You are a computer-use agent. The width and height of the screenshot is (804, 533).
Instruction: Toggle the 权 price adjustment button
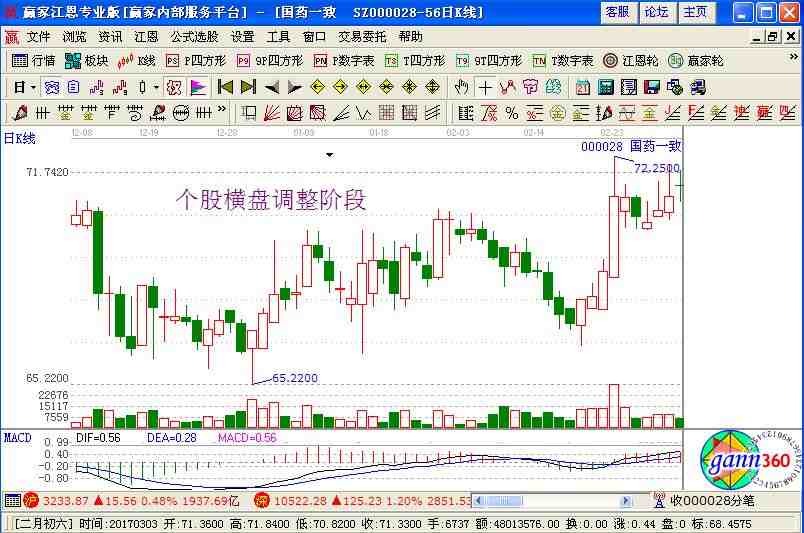174,88
